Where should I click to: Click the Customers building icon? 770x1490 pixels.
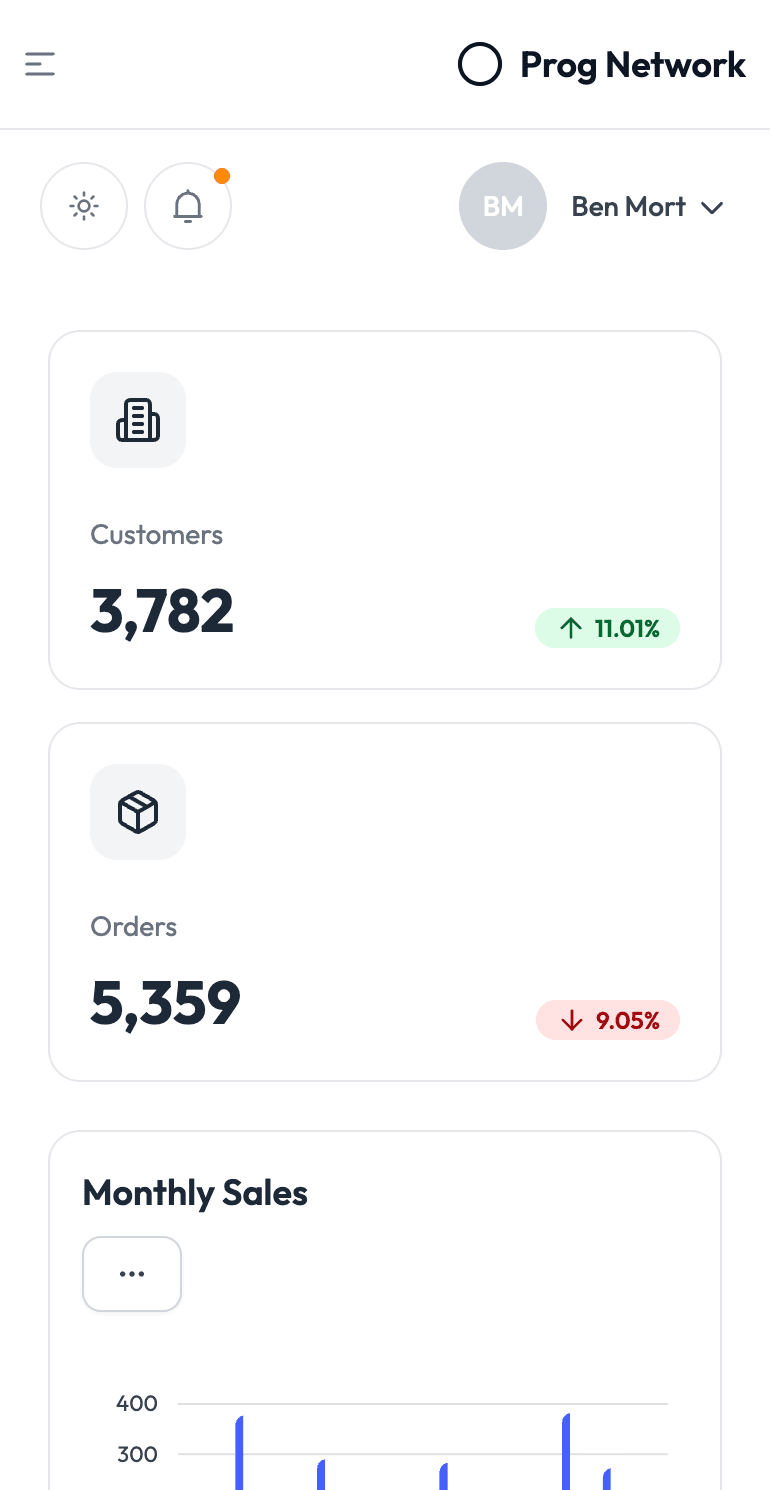coord(138,420)
